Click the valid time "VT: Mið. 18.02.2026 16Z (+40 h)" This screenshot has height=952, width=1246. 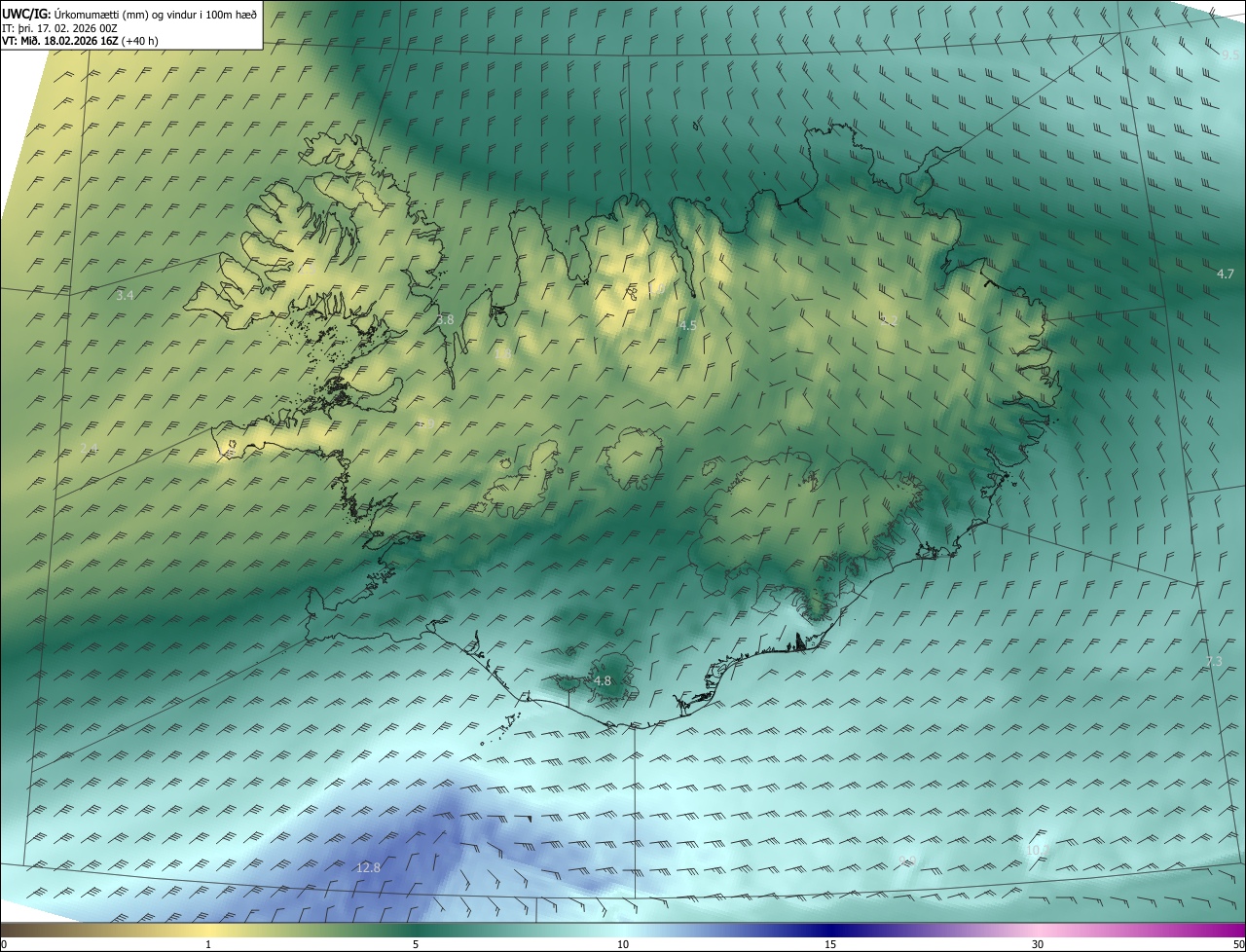tap(81, 41)
